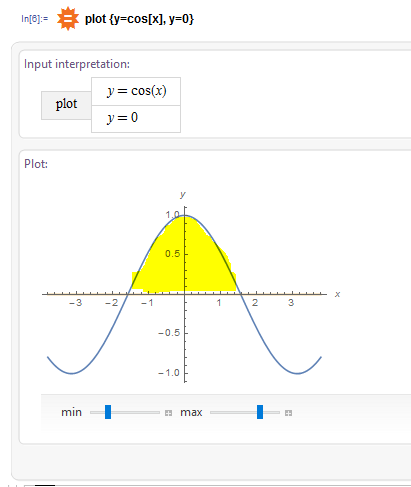This screenshot has height=487, width=411.
Task: Click the max slider blue thumb
Action: click(x=260, y=412)
